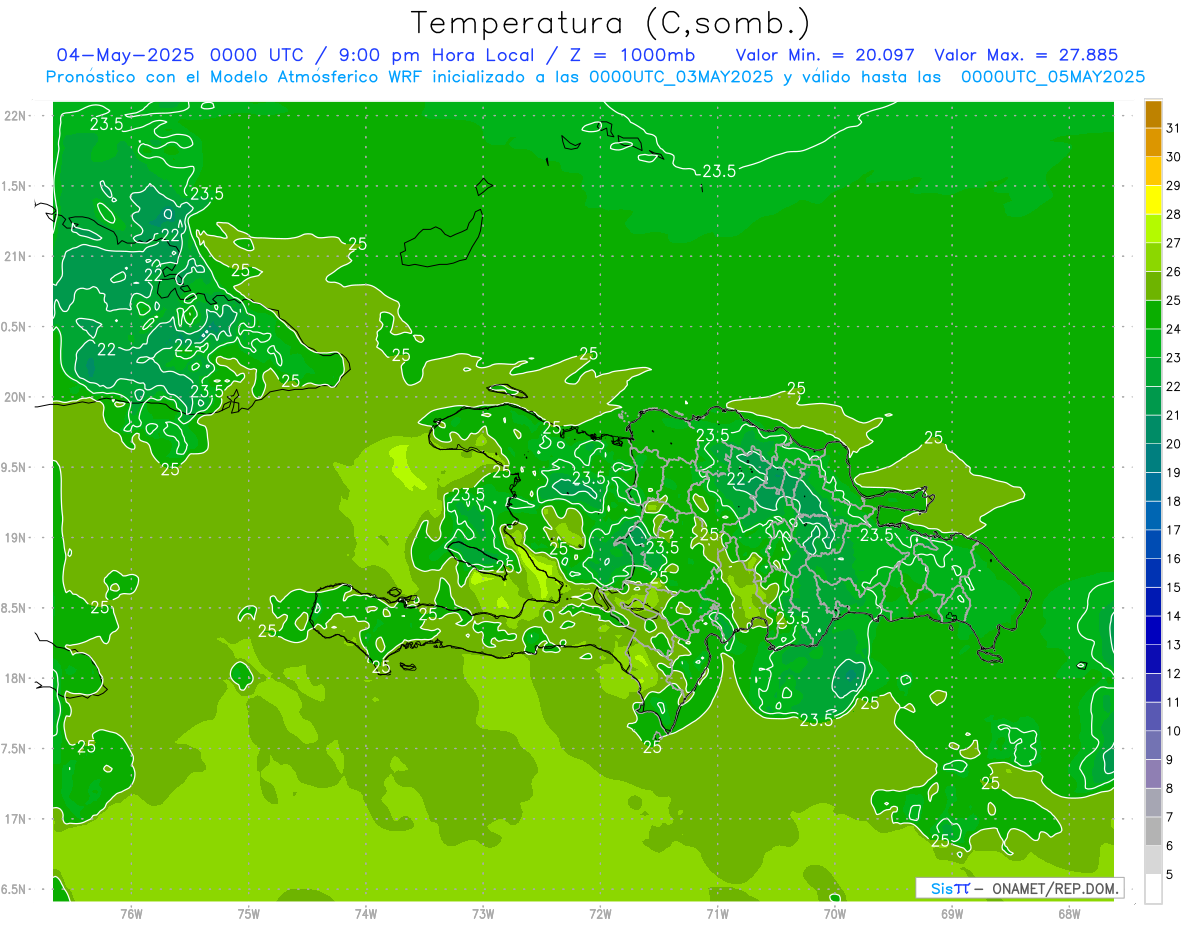Click the gray swatch between 6 and 7
This screenshot has width=1200, height=927.
coord(1153,831)
